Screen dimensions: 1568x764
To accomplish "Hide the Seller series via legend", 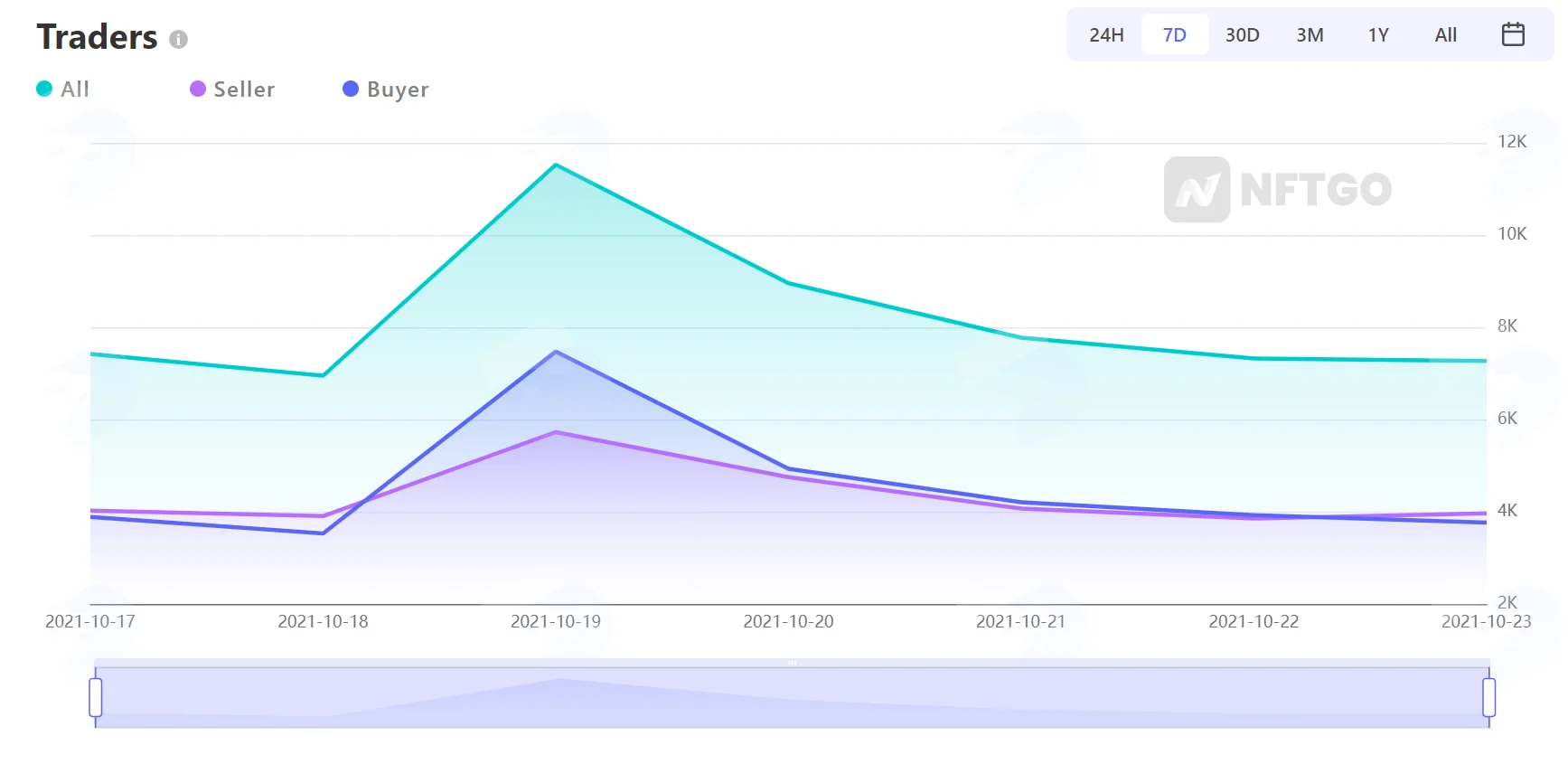I will point(244,89).
